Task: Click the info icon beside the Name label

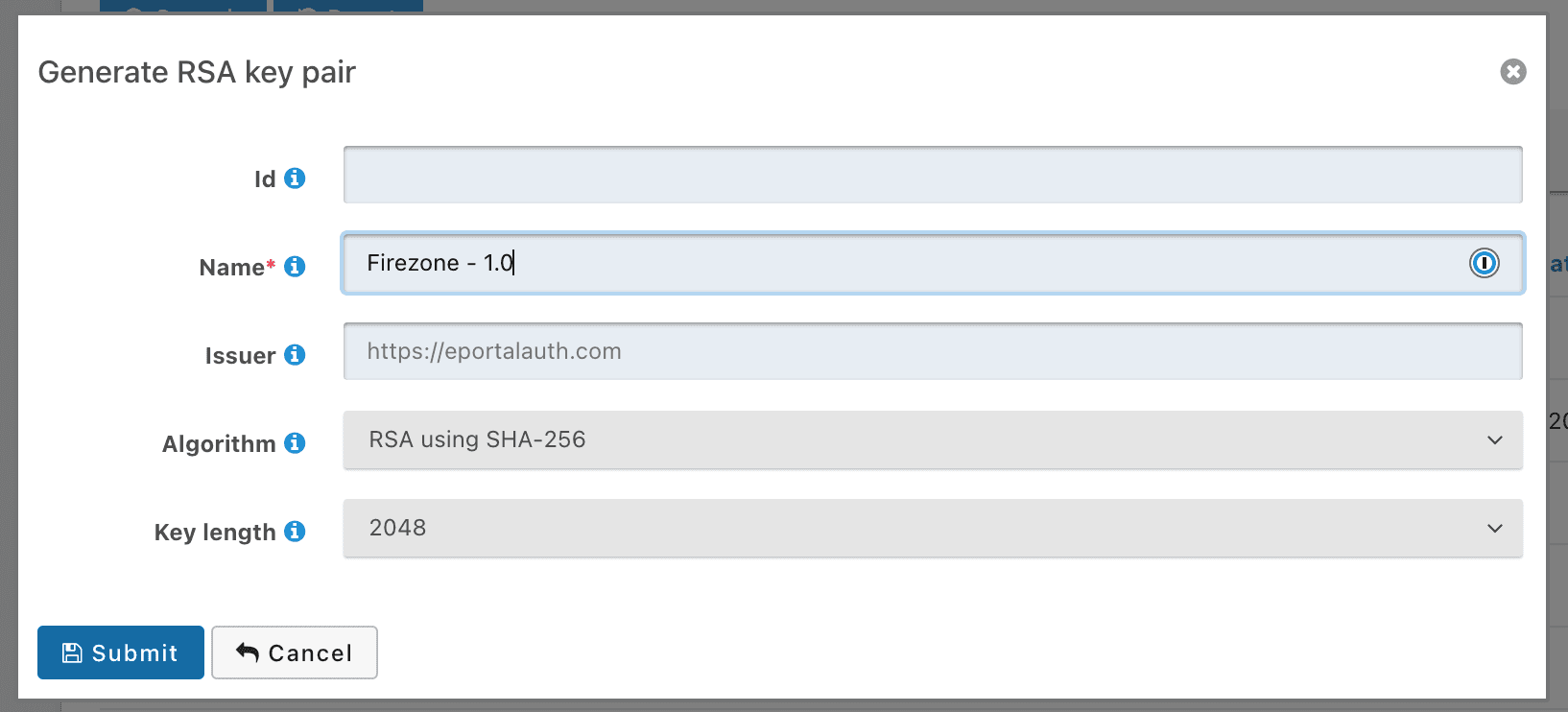Action: point(296,267)
